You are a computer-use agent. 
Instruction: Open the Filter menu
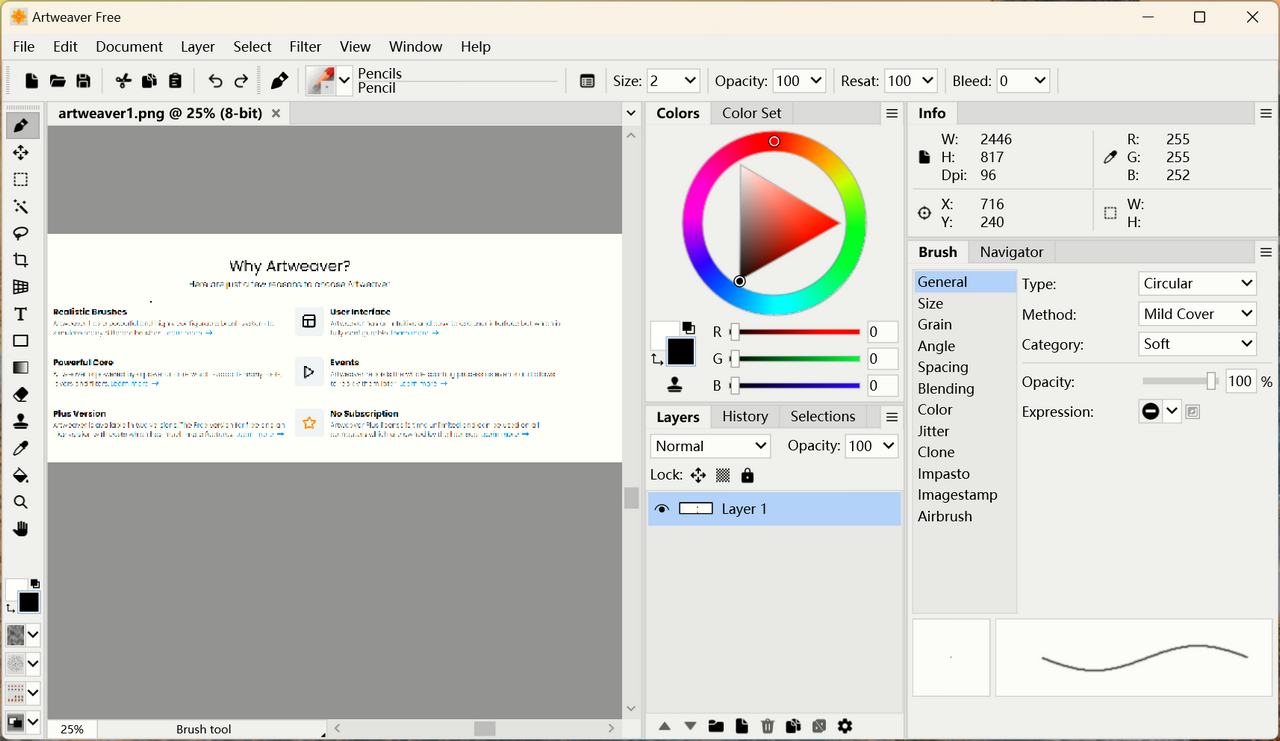coord(305,46)
